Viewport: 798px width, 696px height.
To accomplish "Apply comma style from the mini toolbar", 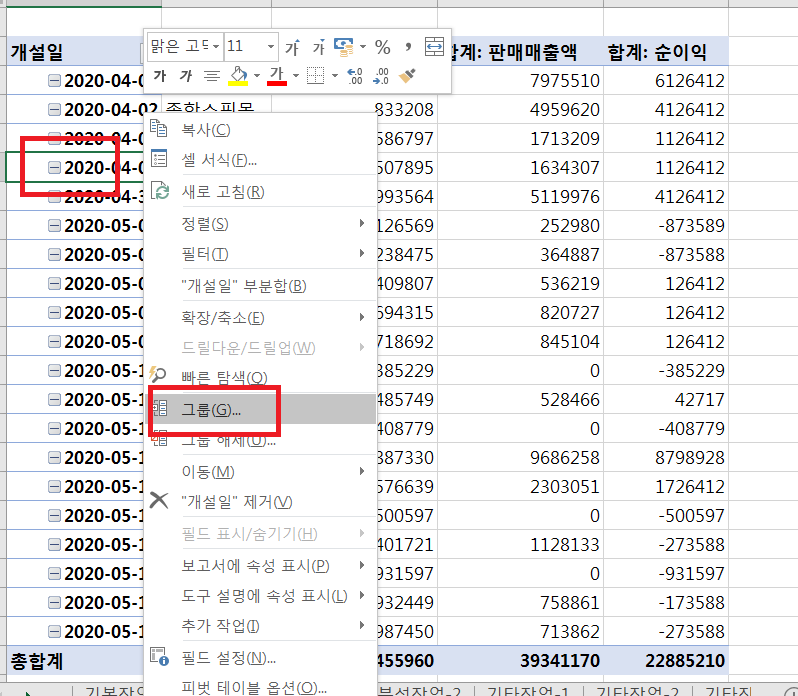I will tap(408, 47).
